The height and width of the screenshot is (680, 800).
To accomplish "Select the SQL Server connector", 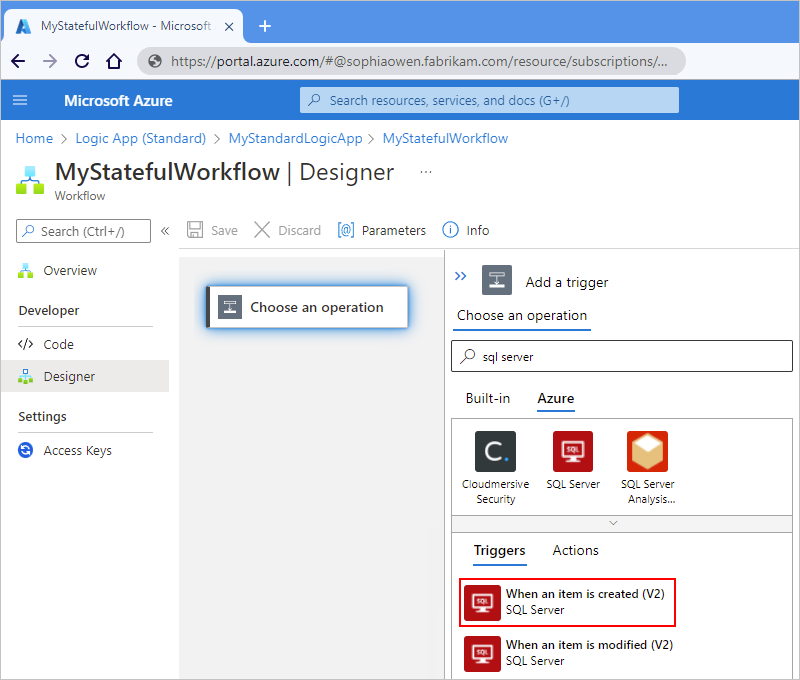I will [x=573, y=460].
